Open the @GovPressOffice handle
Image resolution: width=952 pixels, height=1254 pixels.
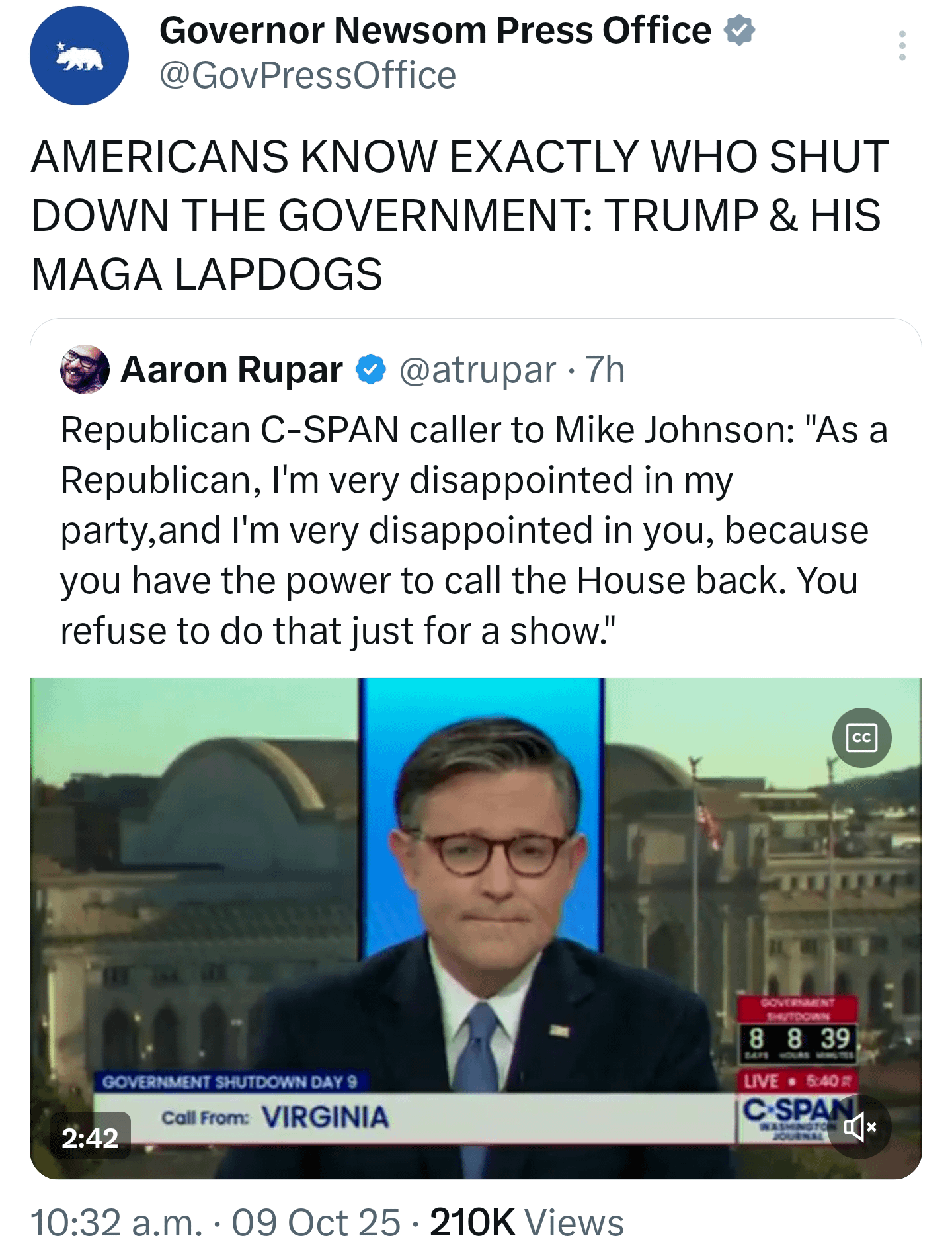click(x=307, y=75)
